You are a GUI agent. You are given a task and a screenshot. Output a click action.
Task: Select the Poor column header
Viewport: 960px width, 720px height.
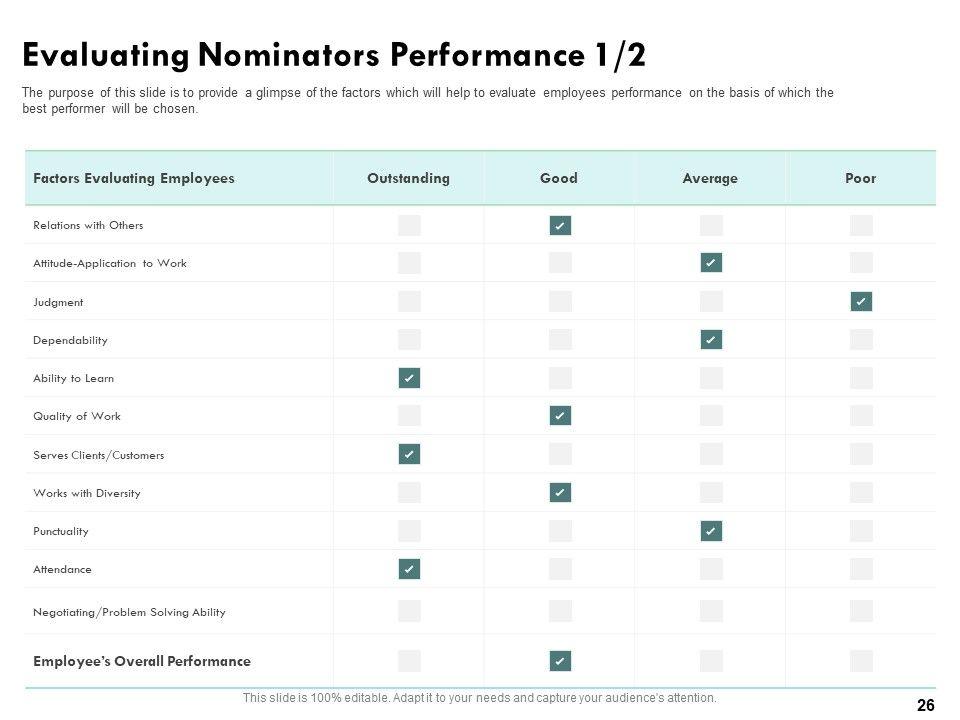(x=860, y=178)
